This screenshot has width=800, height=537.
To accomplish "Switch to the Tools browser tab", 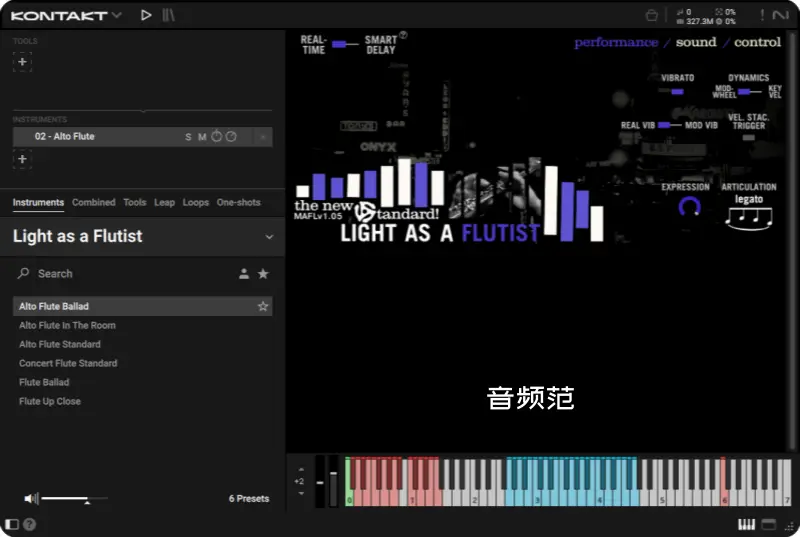I will tap(135, 202).
